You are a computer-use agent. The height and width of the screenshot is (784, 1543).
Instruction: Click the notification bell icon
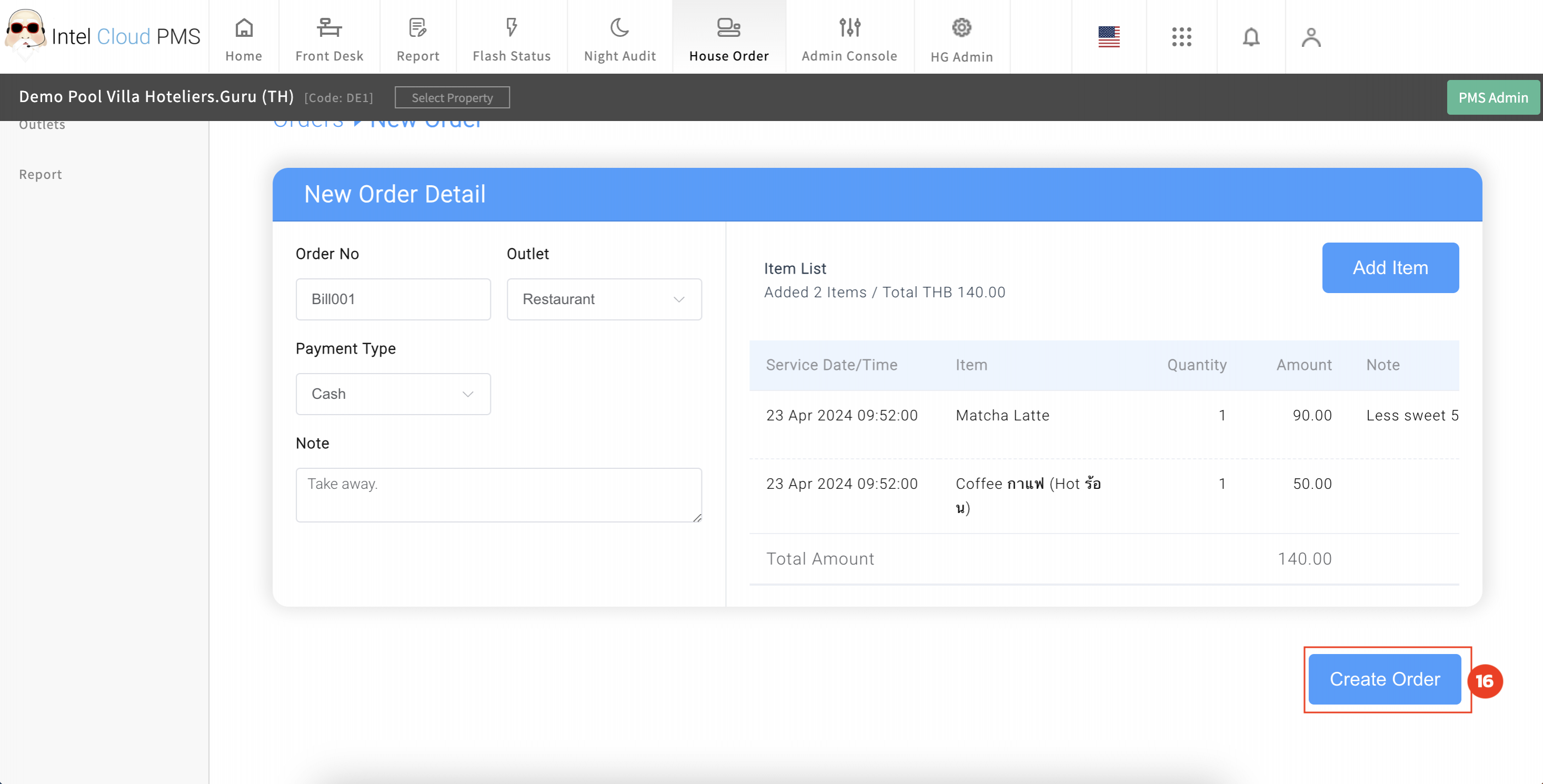(1251, 37)
